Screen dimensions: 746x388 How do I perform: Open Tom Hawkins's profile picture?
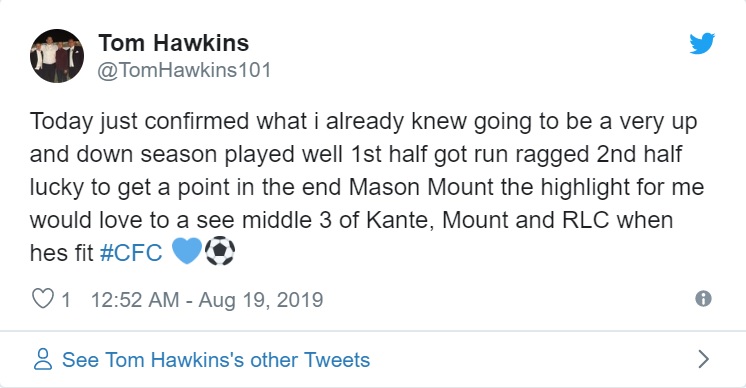point(57,56)
